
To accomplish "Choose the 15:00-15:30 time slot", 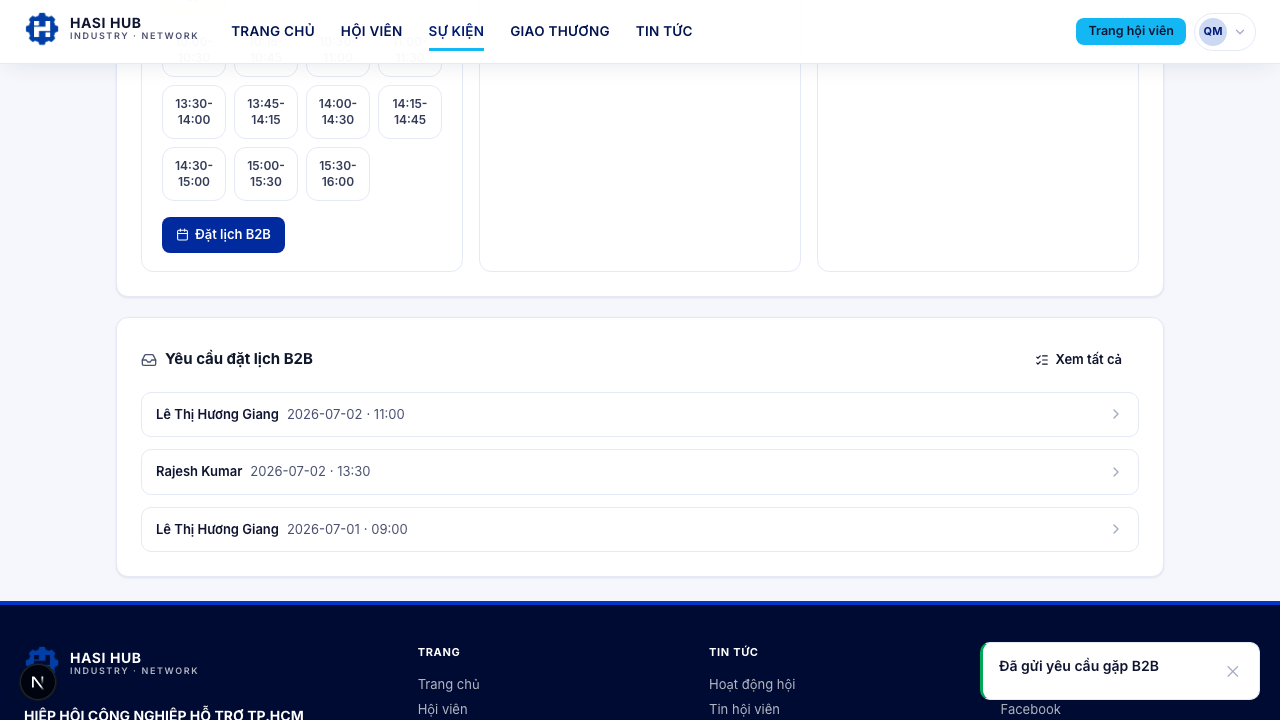I will coord(266,174).
